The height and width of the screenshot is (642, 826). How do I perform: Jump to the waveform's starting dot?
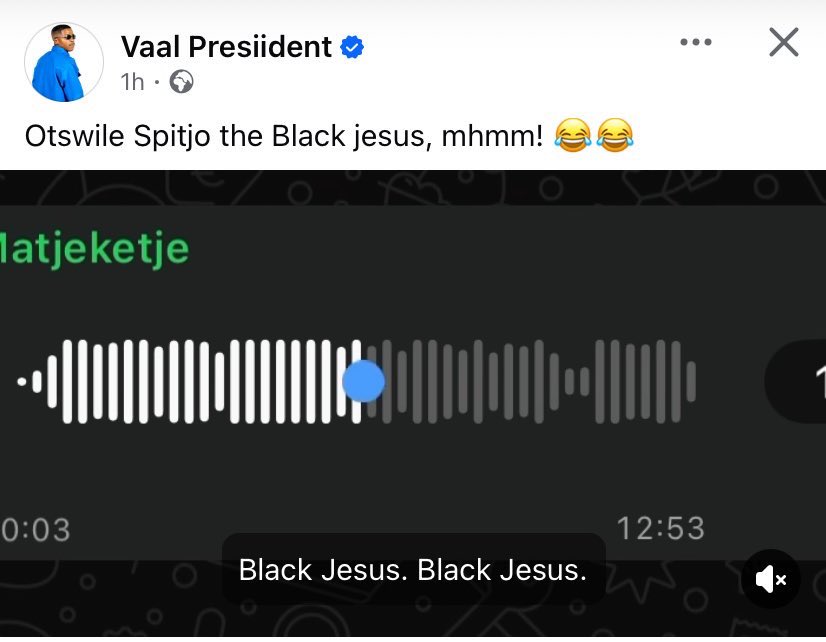(x=22, y=381)
